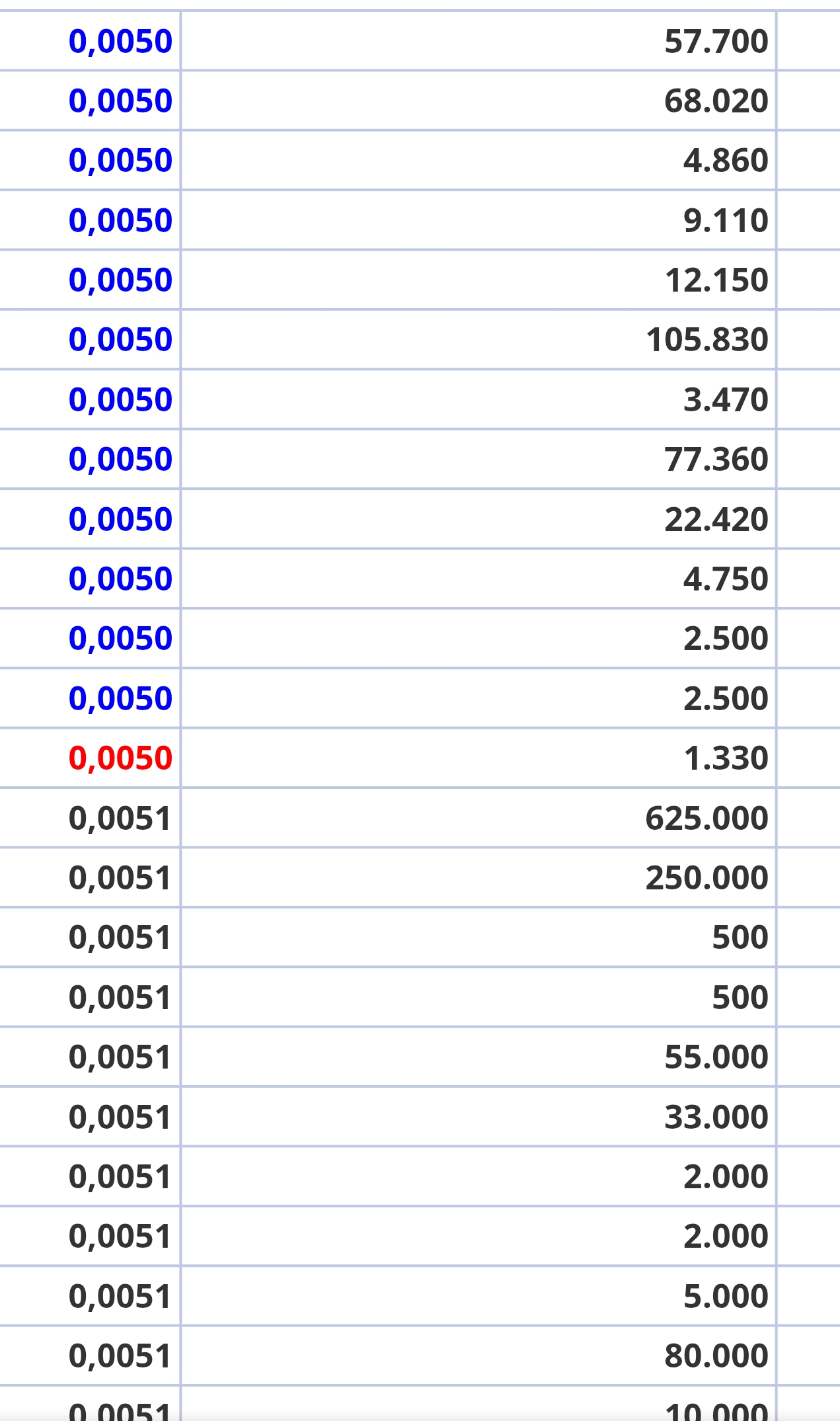
Task: Select the 5.000 volume value
Action: point(725,1296)
